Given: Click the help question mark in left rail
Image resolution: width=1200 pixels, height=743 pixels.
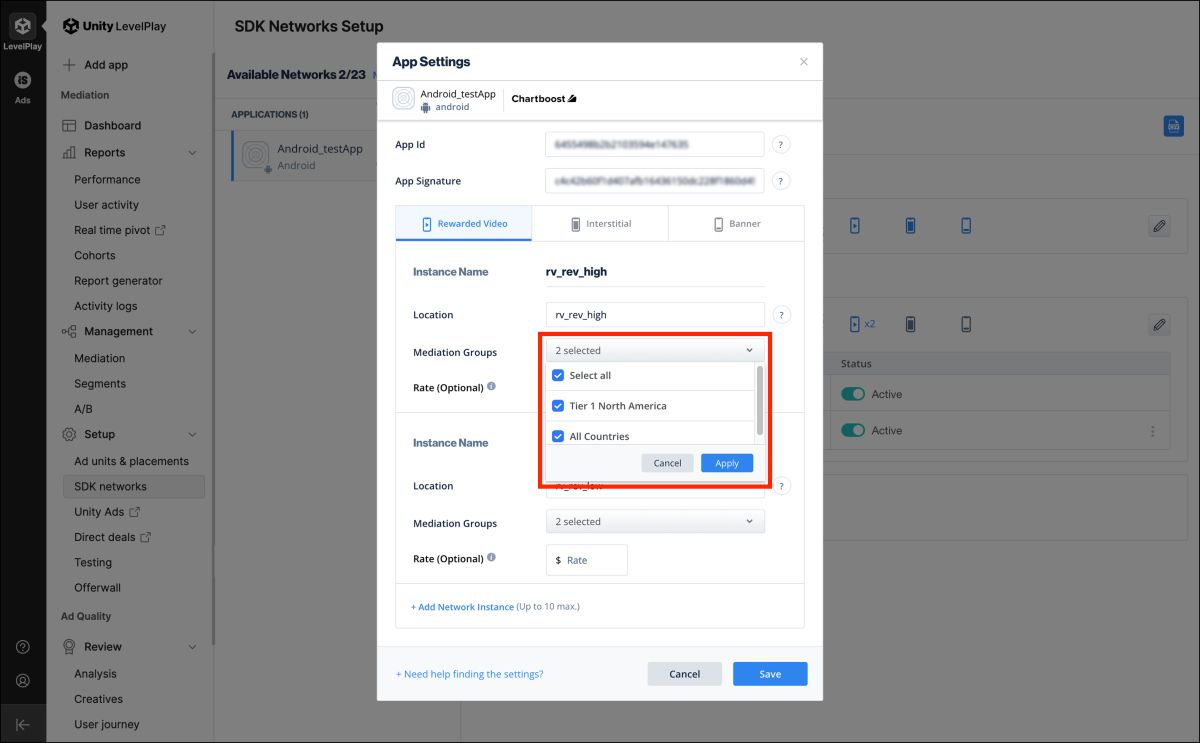Looking at the screenshot, I should tap(22, 647).
